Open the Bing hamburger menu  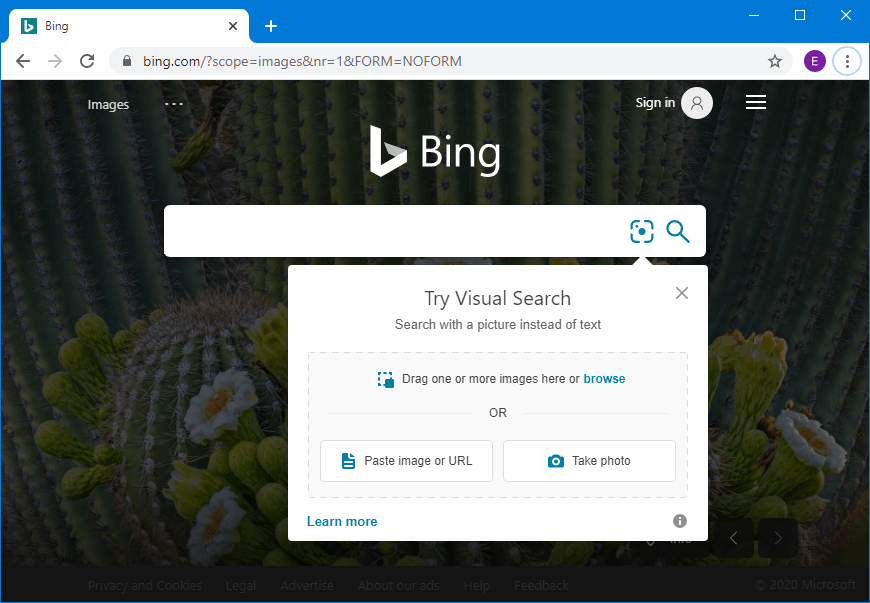click(756, 102)
